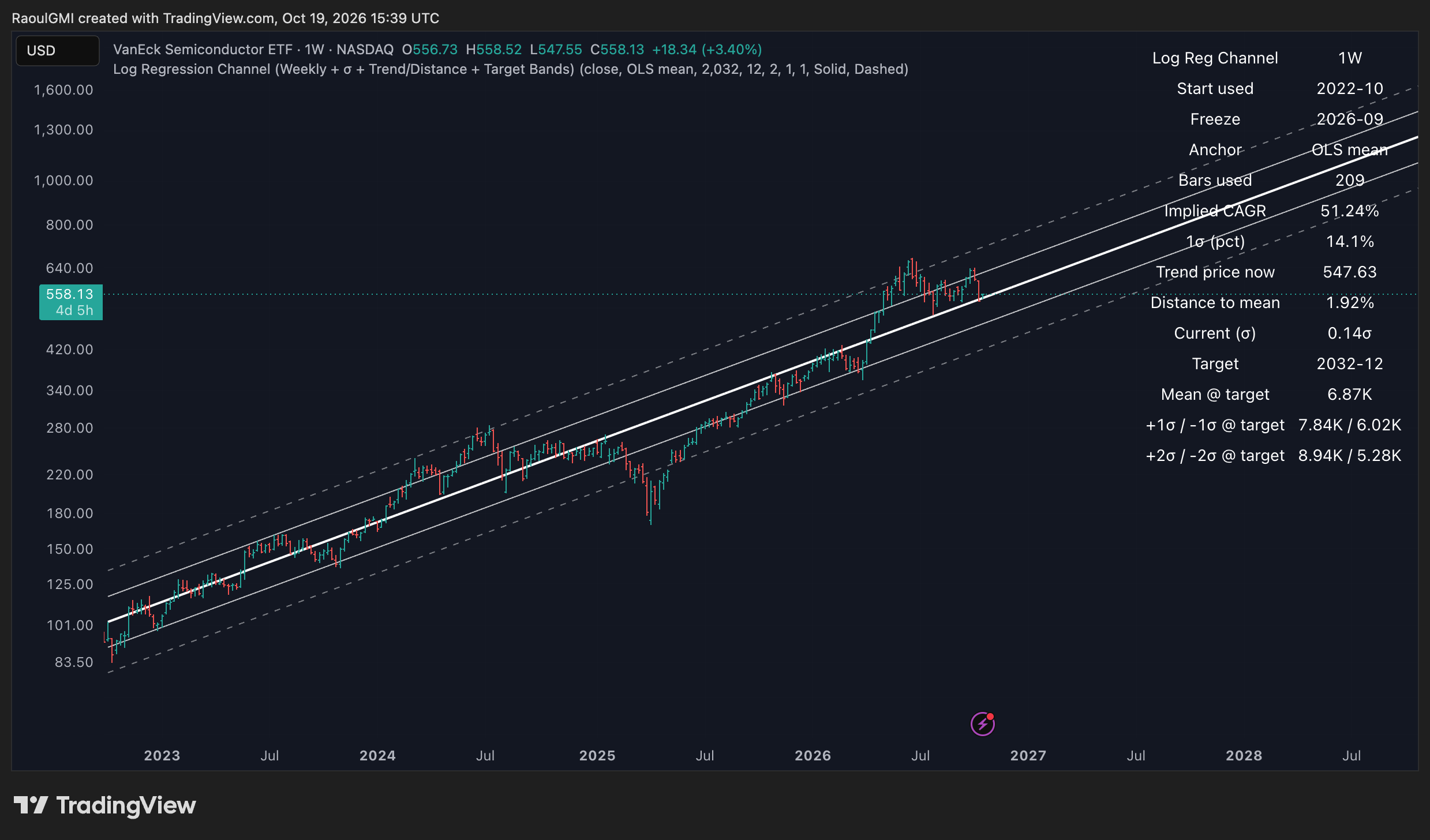
Task: Click the '2032-12' target date value
Action: [x=1350, y=363]
